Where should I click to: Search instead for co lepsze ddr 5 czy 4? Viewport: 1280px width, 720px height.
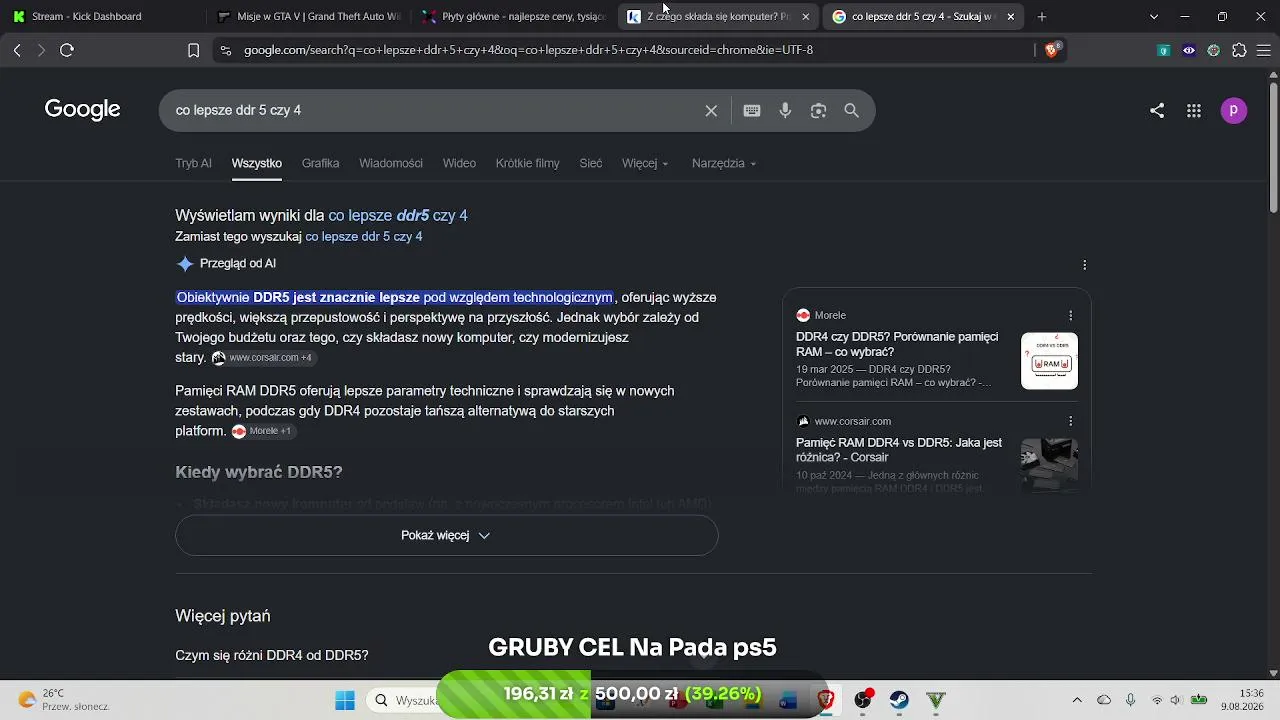[364, 237]
